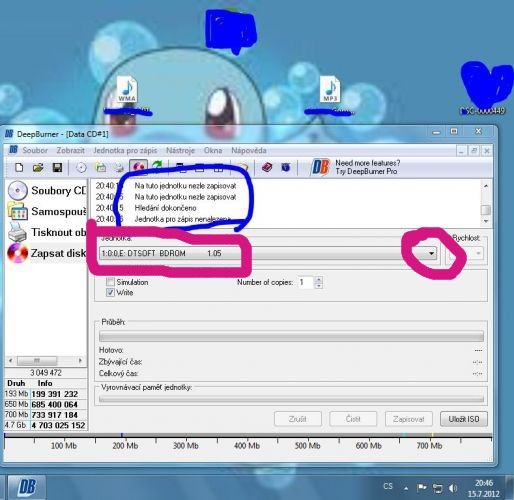Viewport: 514px width, 500px height.
Task: Select Samospouštění item in sidebar
Action: [x=46, y=212]
